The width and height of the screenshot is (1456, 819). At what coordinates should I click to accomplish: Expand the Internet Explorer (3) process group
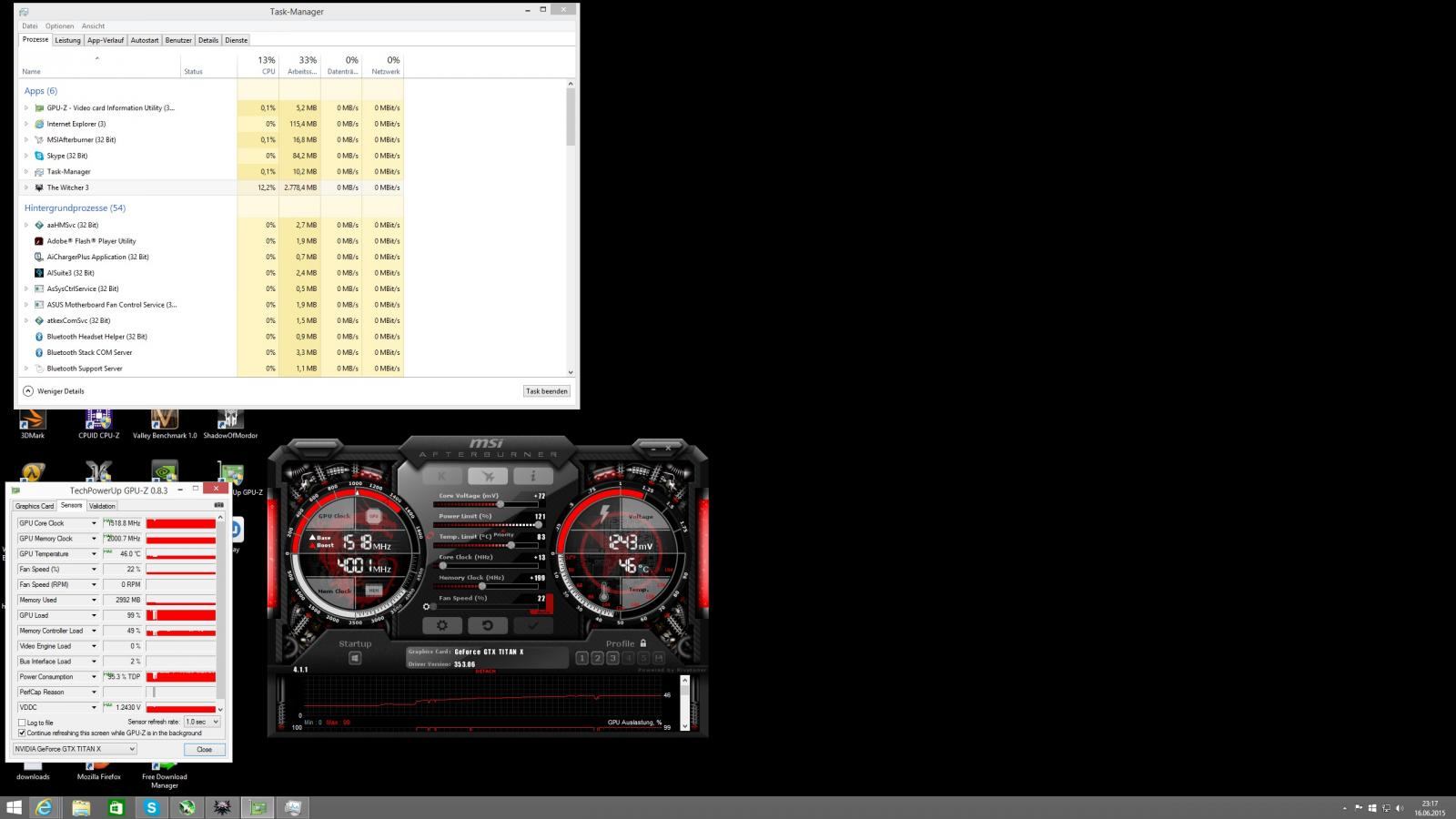pyautogui.click(x=26, y=124)
